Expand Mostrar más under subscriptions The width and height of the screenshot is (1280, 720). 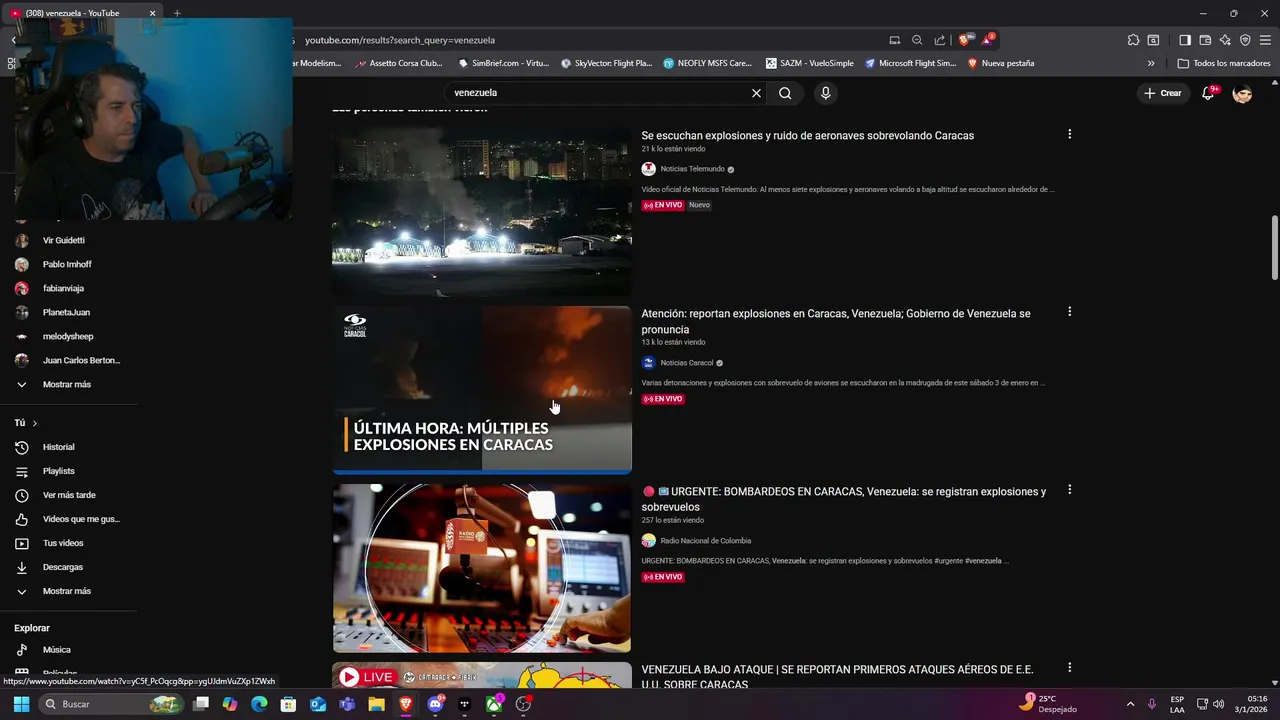click(68, 384)
